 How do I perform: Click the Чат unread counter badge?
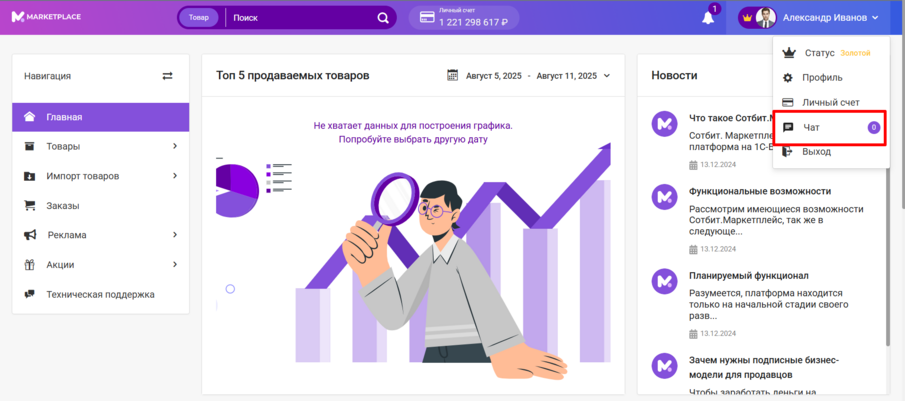point(874,127)
